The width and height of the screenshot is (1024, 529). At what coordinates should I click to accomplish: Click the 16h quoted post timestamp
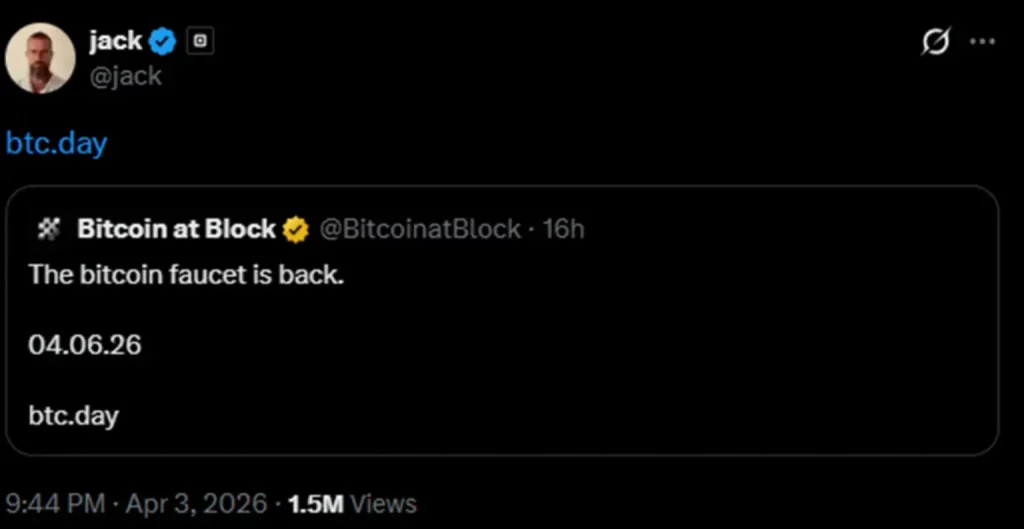563,229
